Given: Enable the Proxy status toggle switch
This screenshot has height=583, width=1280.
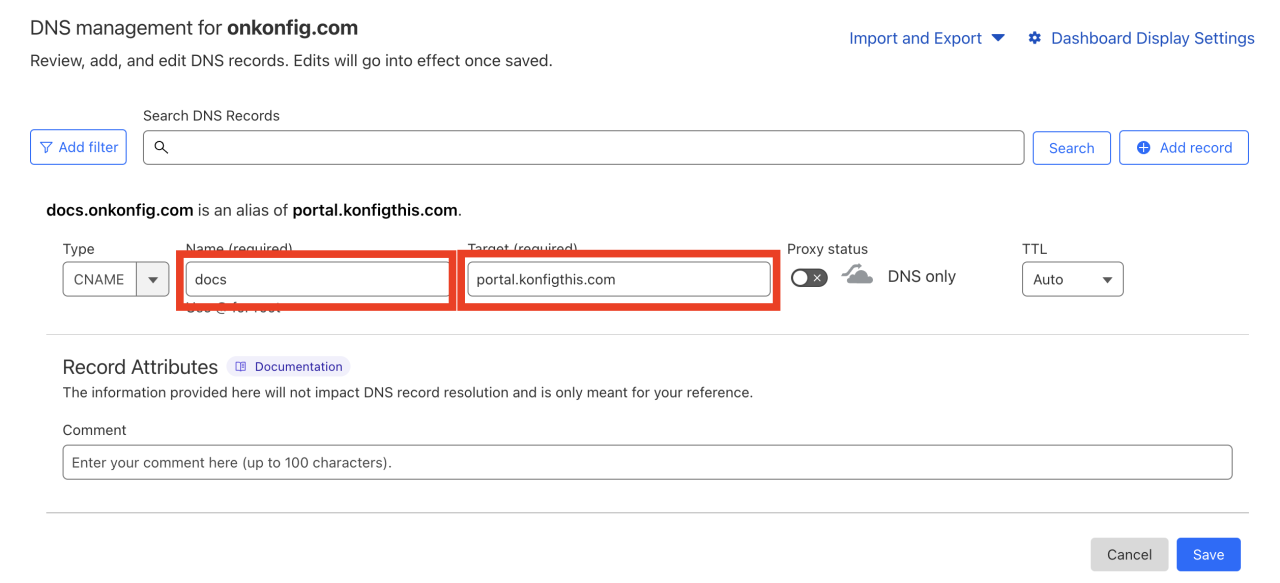Looking at the screenshot, I should click(x=809, y=277).
